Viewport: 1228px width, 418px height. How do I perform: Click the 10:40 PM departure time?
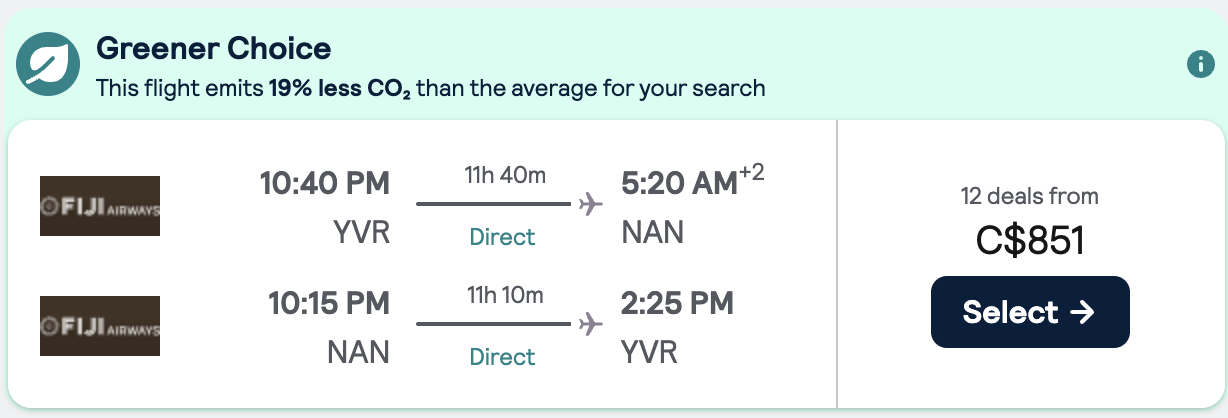tap(325, 184)
